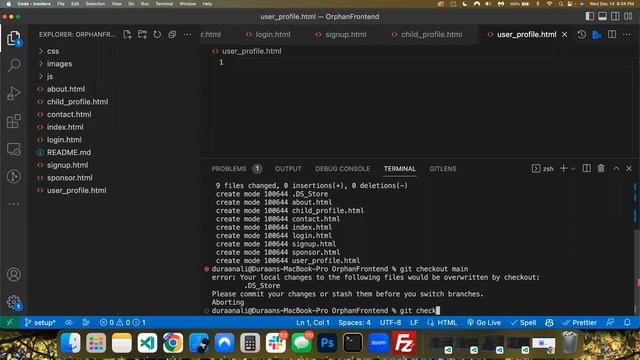Go to line via Ln 1, Col 1
Image resolution: width=640 pixels, height=360 pixels.
(x=313, y=322)
